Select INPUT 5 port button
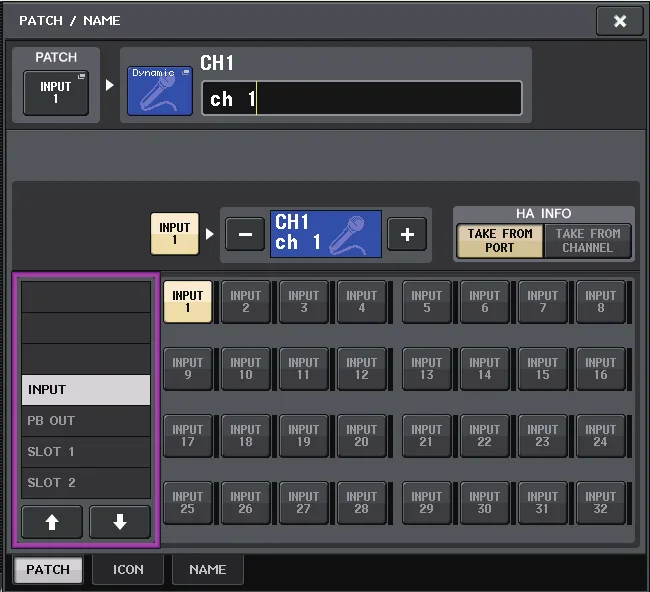The image size is (650, 592). 427,302
